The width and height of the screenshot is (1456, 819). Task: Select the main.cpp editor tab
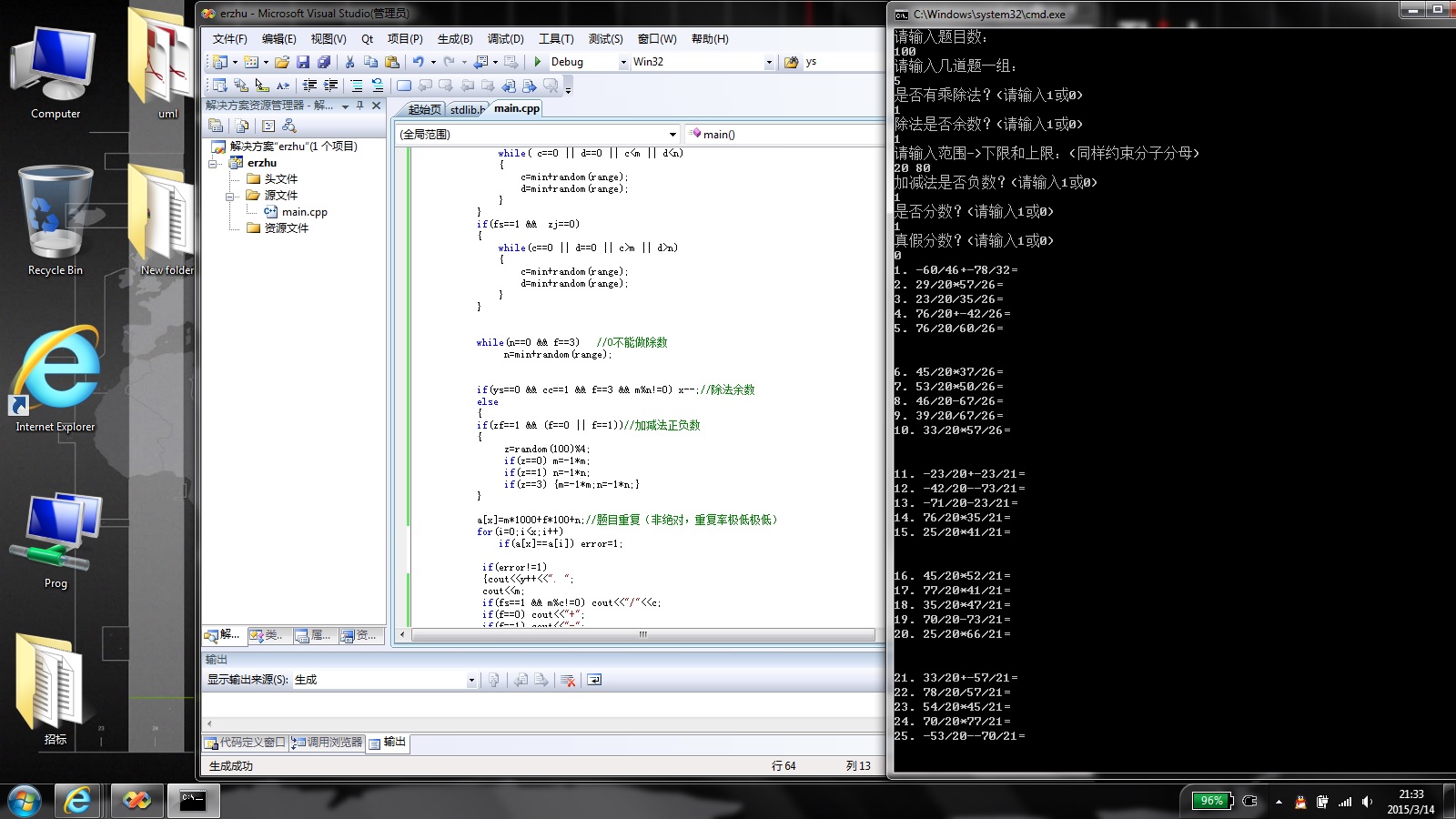click(x=517, y=108)
